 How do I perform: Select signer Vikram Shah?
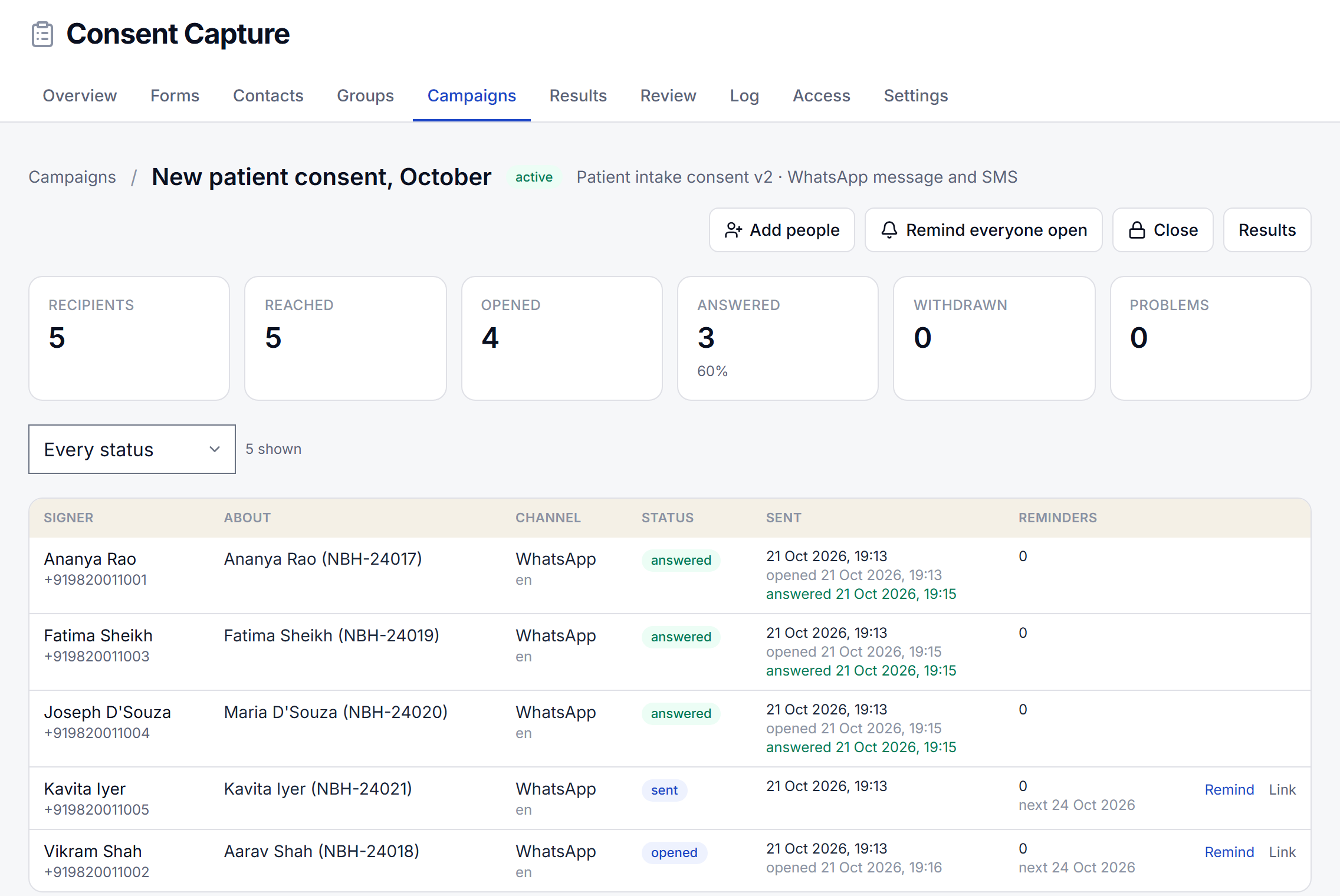(93, 851)
